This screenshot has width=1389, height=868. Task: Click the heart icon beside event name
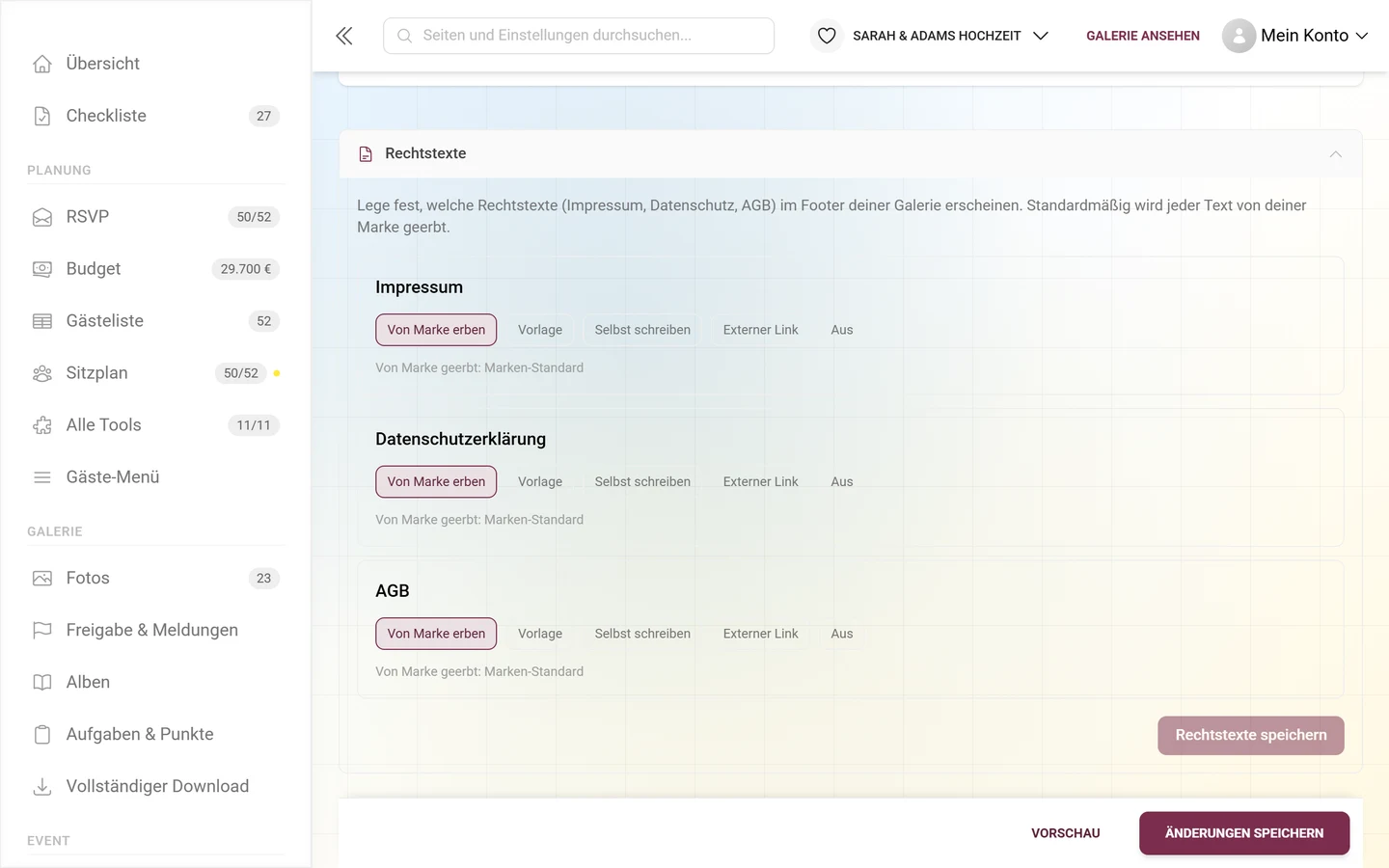[827, 36]
